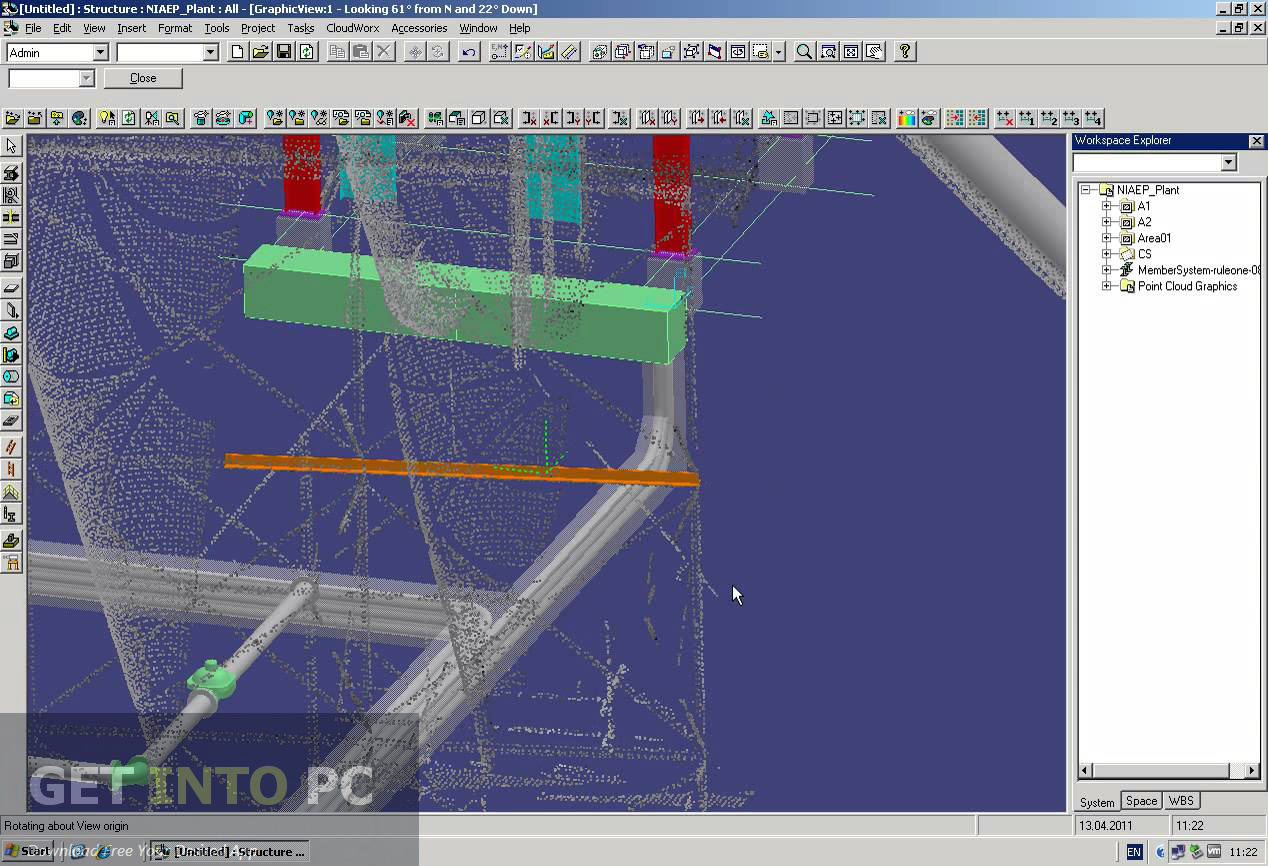Expand the MemberSystem-ruleone node

click(1106, 270)
